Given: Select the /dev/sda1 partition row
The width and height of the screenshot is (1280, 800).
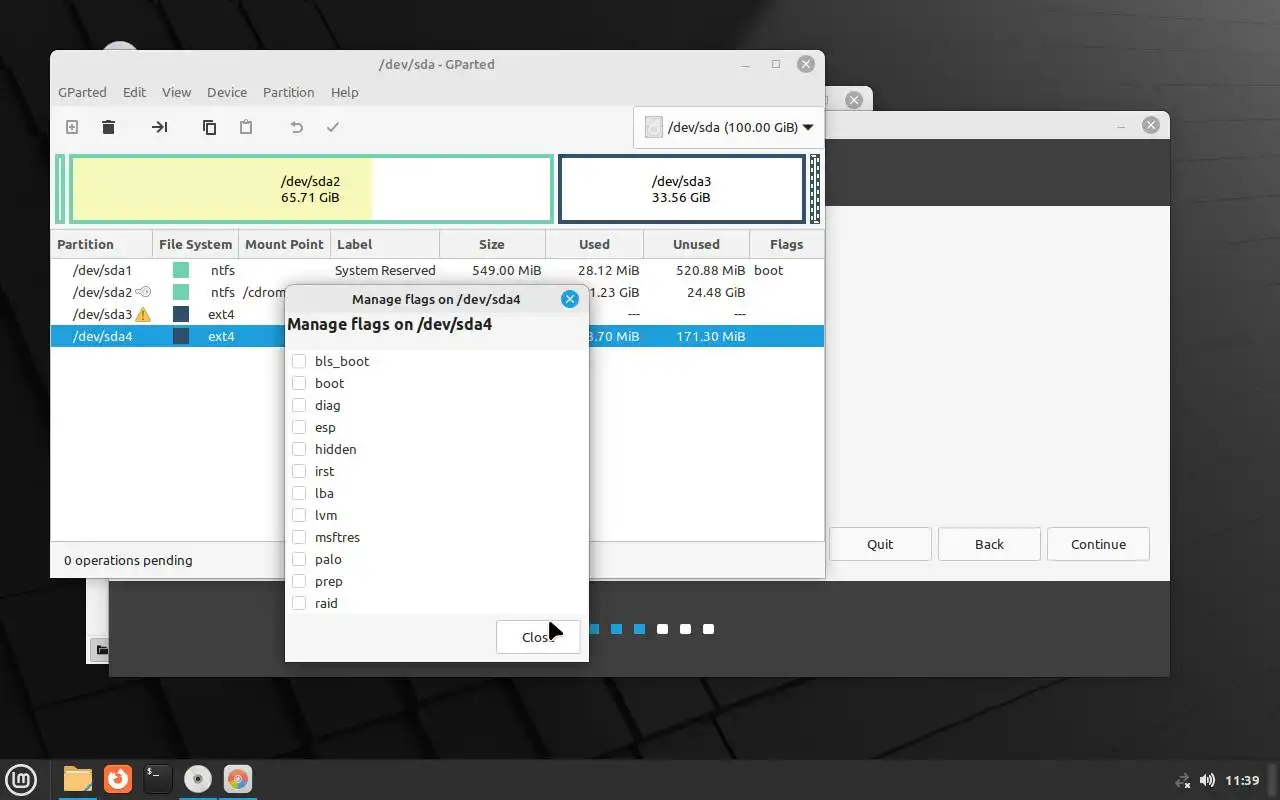Looking at the screenshot, I should pyautogui.click(x=437, y=270).
